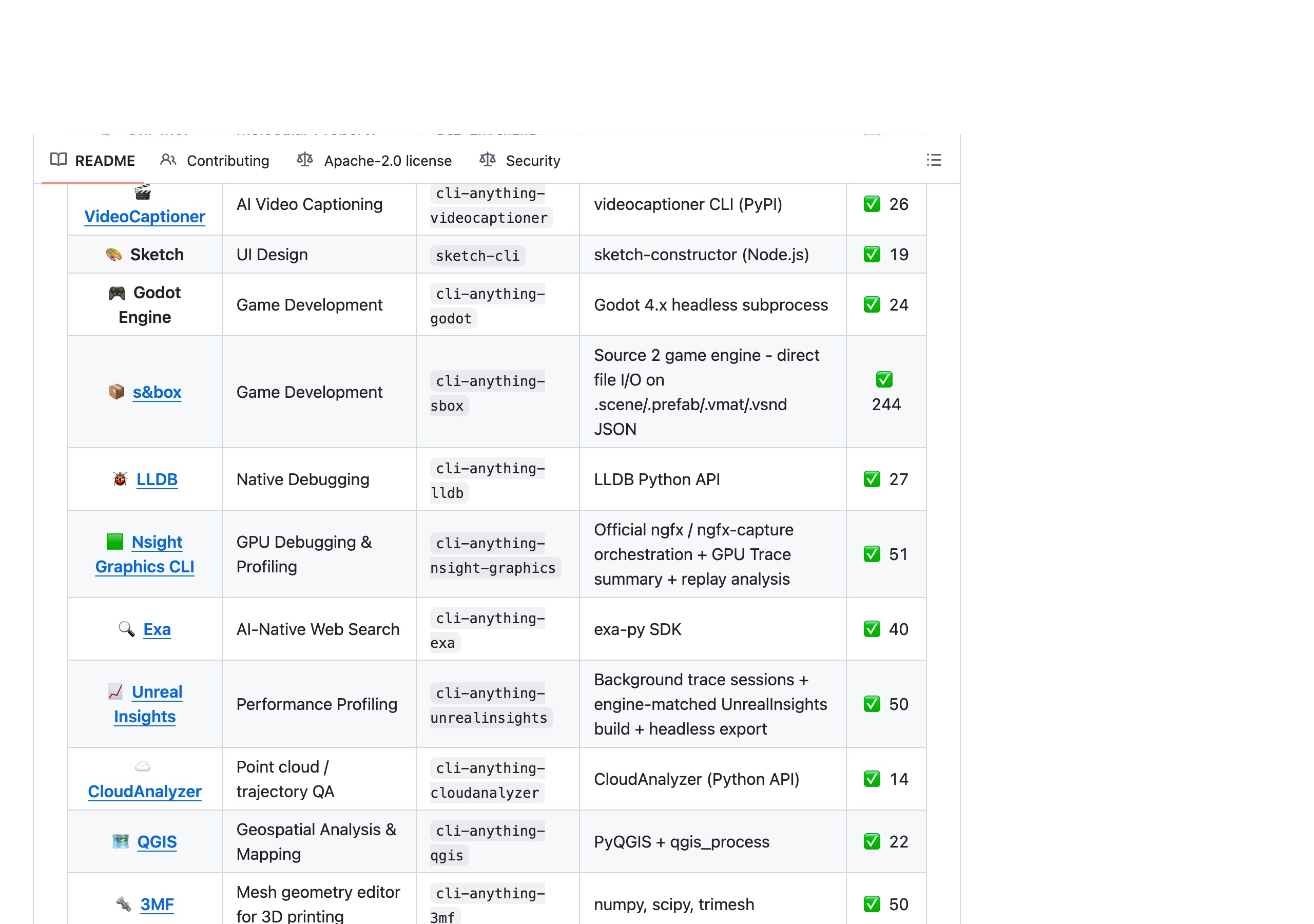Click the cli-anything-sbox code text
This screenshot has height=924, width=1314.
click(488, 393)
